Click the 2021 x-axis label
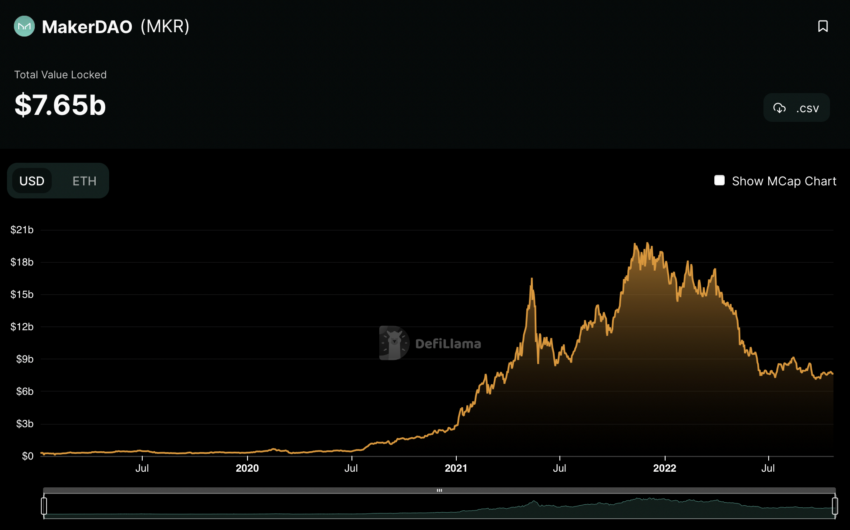Viewport: 850px width, 530px height. pyautogui.click(x=456, y=467)
